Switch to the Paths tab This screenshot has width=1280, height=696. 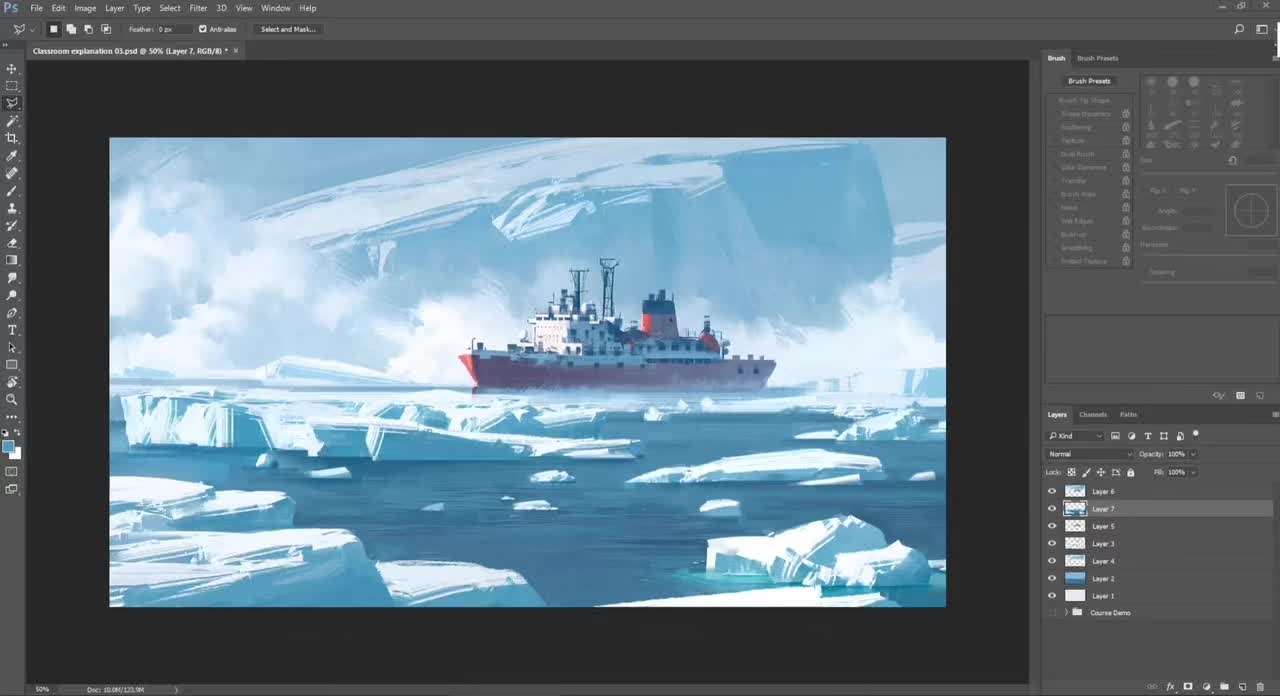coord(1128,414)
